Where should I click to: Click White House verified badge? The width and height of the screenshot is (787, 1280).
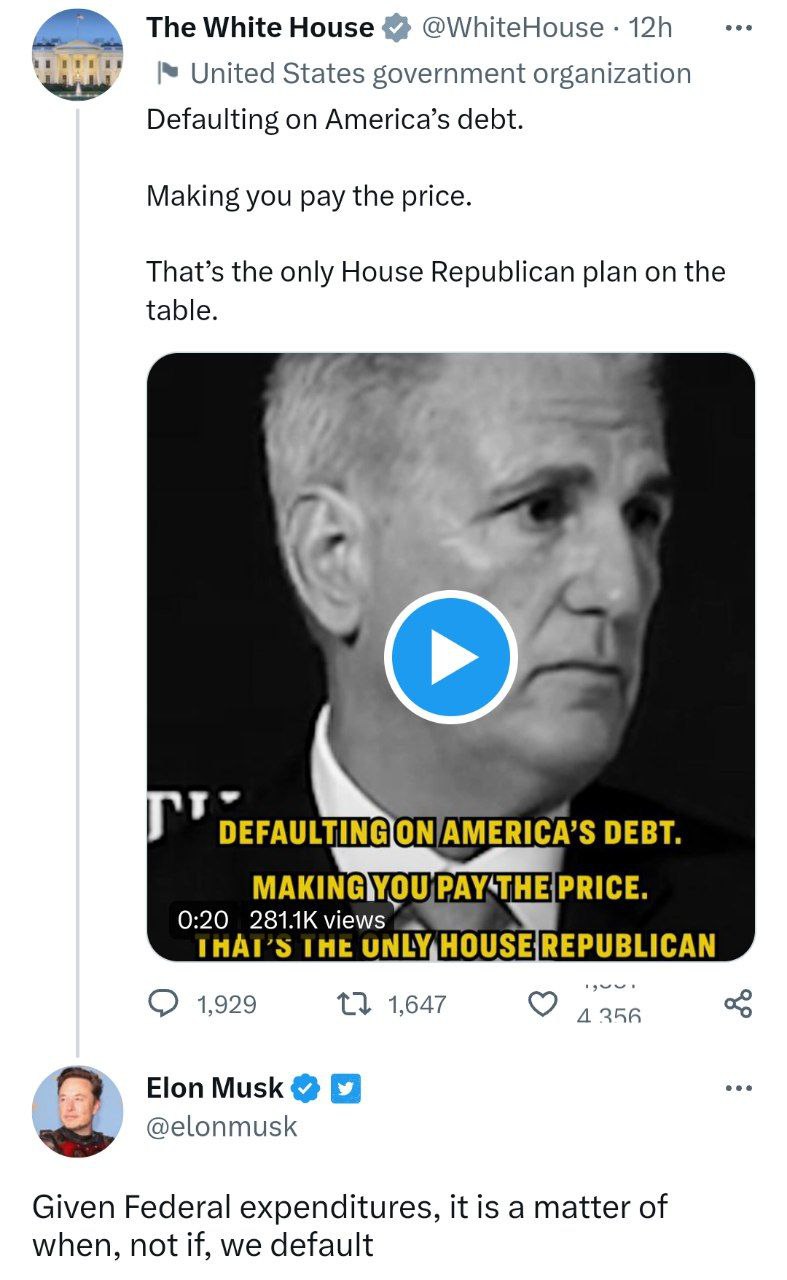397,29
